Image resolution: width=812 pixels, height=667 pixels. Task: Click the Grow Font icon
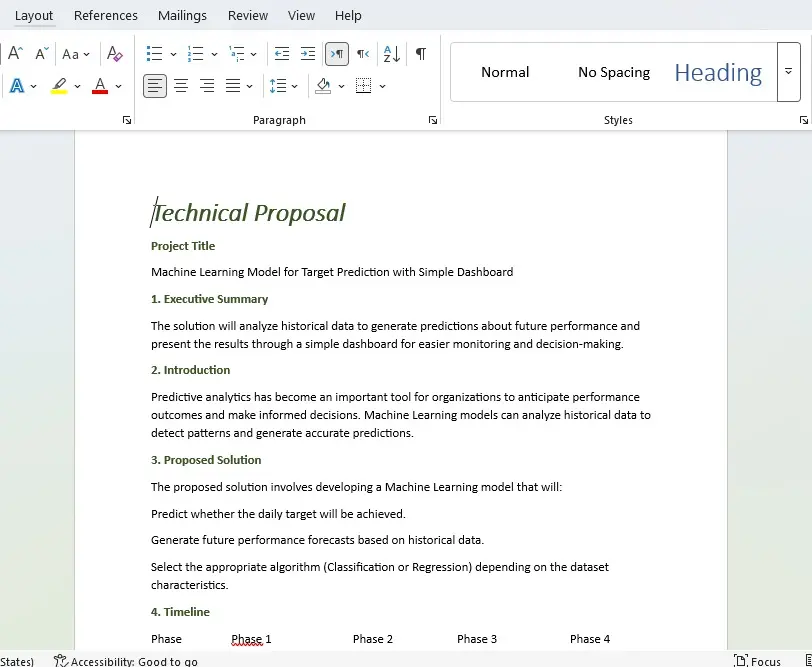(x=15, y=53)
